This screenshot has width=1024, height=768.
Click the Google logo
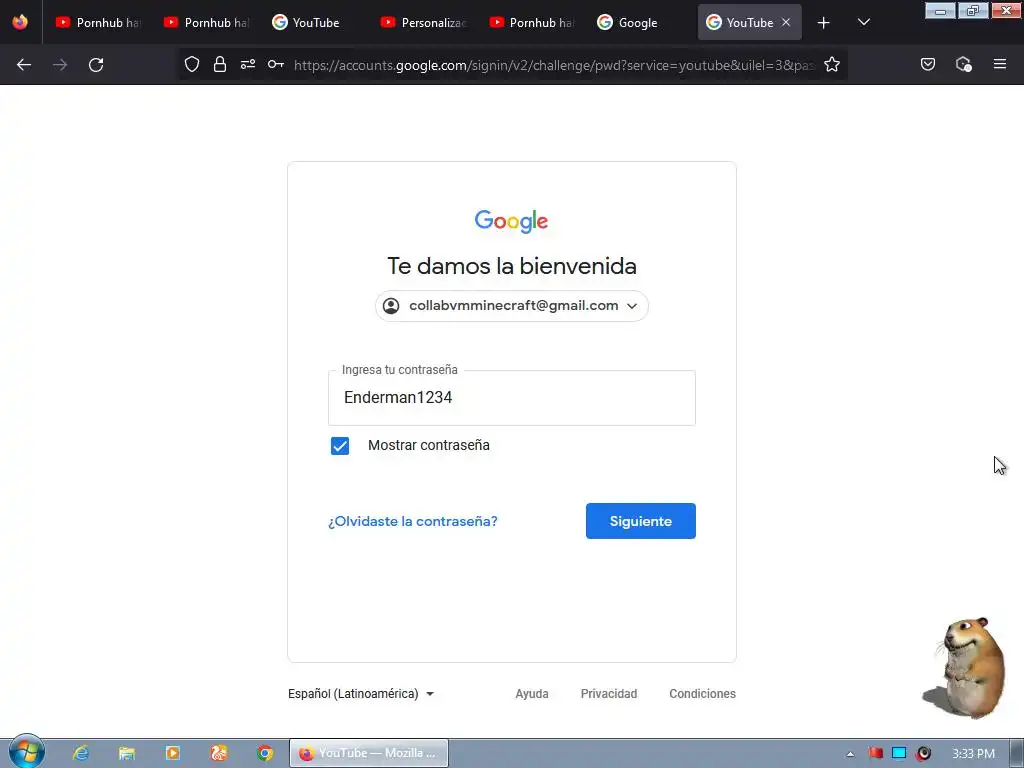point(511,221)
